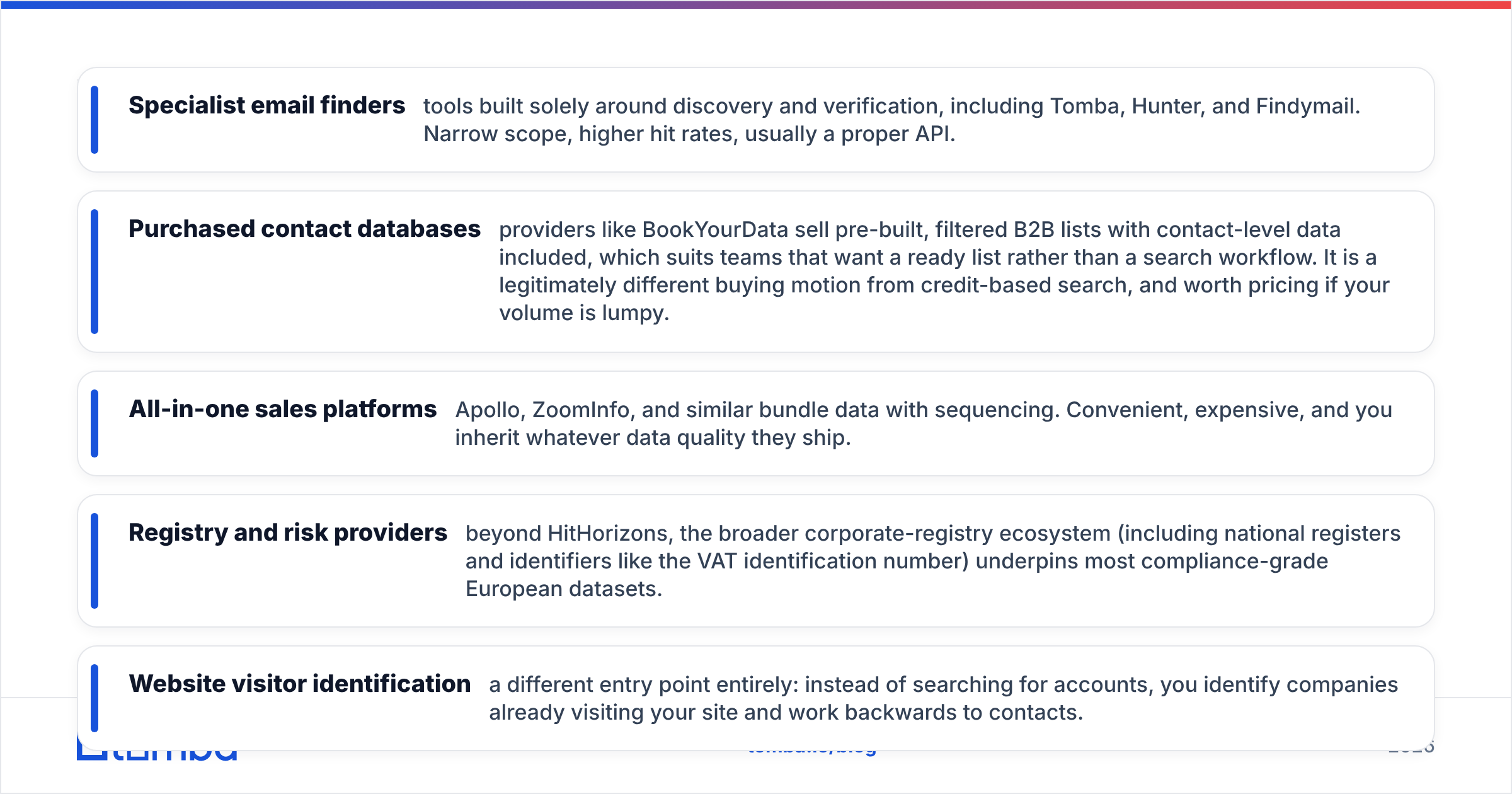Click the blue accent bar beside Registry and risk providers
The height and width of the screenshot is (794, 1512).
coord(94,561)
